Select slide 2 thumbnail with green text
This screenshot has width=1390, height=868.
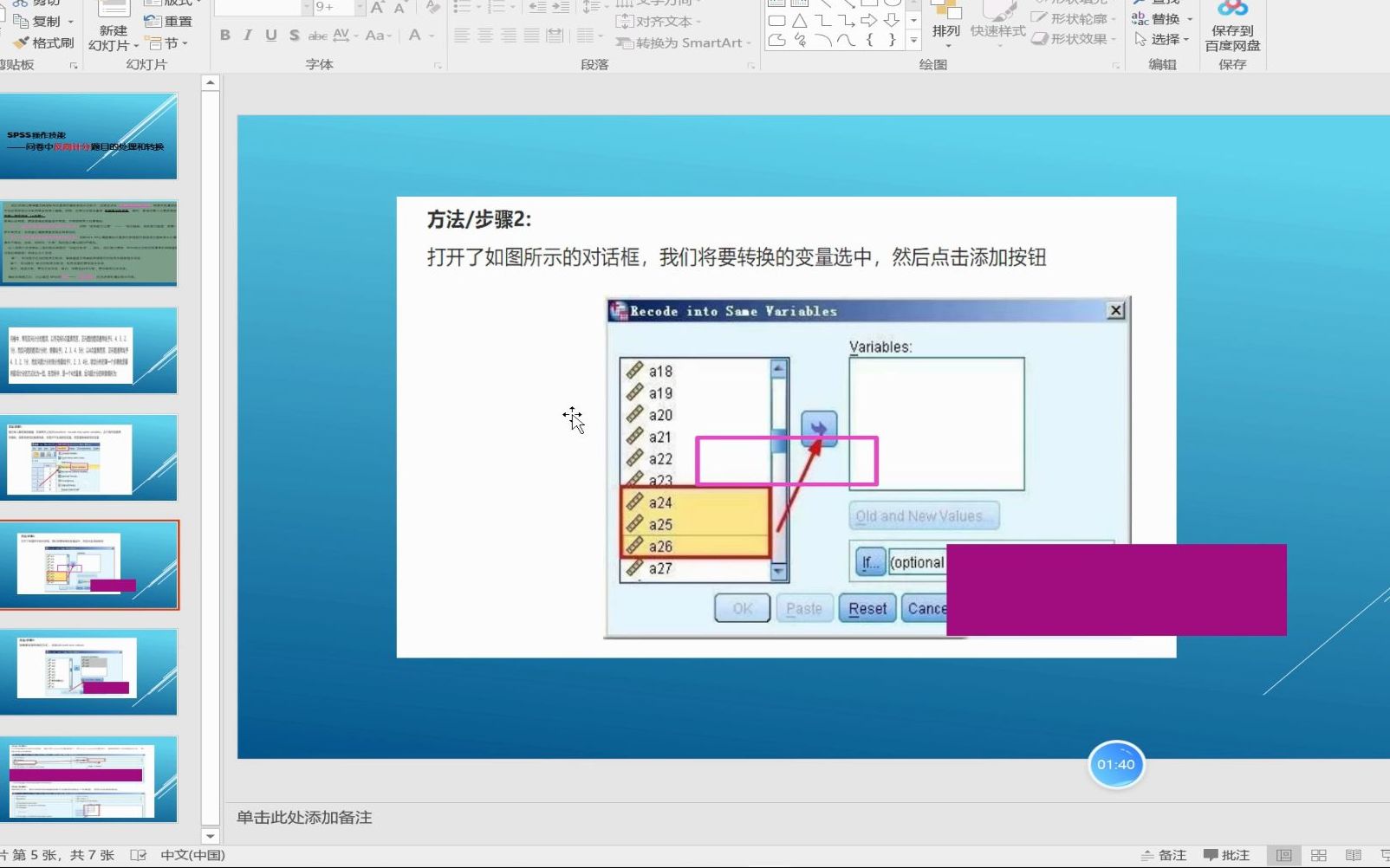coord(88,243)
